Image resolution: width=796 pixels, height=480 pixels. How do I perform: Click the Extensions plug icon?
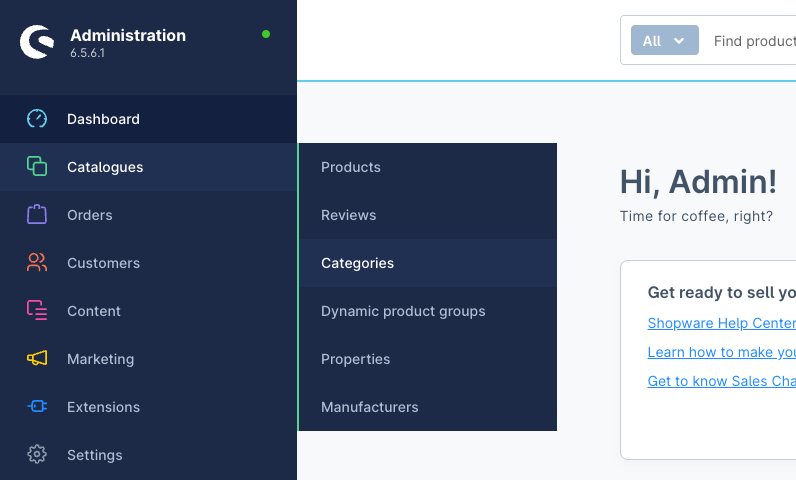point(37,406)
